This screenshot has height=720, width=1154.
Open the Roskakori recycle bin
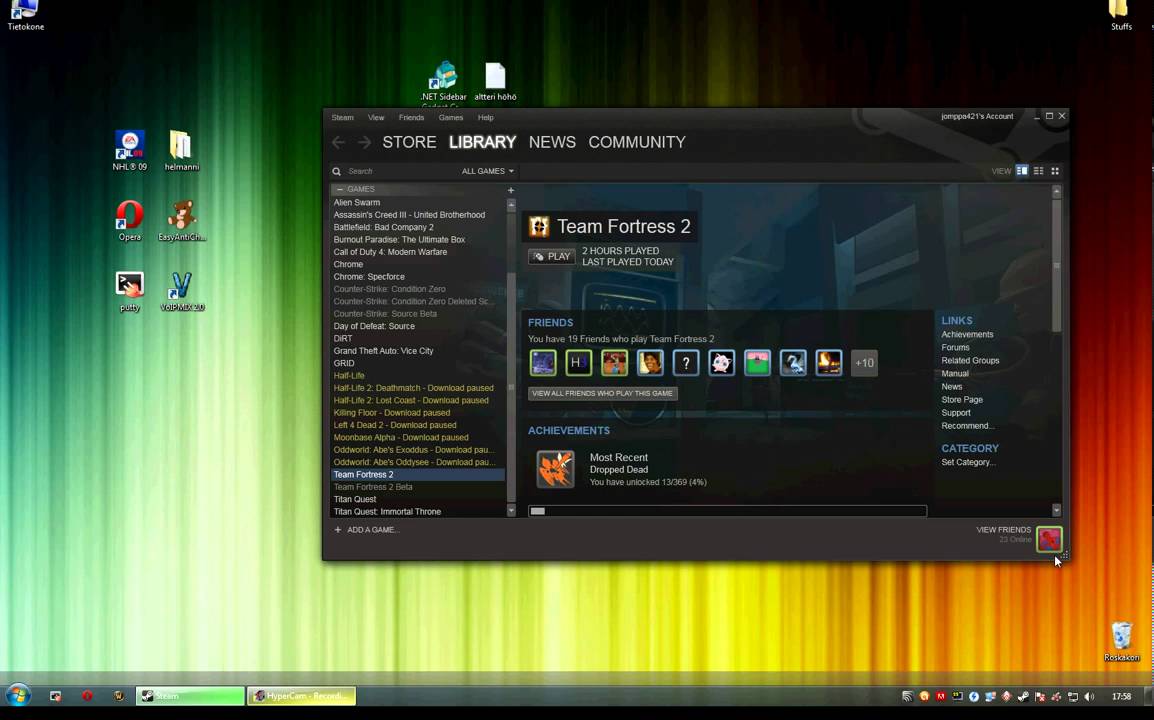pyautogui.click(x=1122, y=642)
